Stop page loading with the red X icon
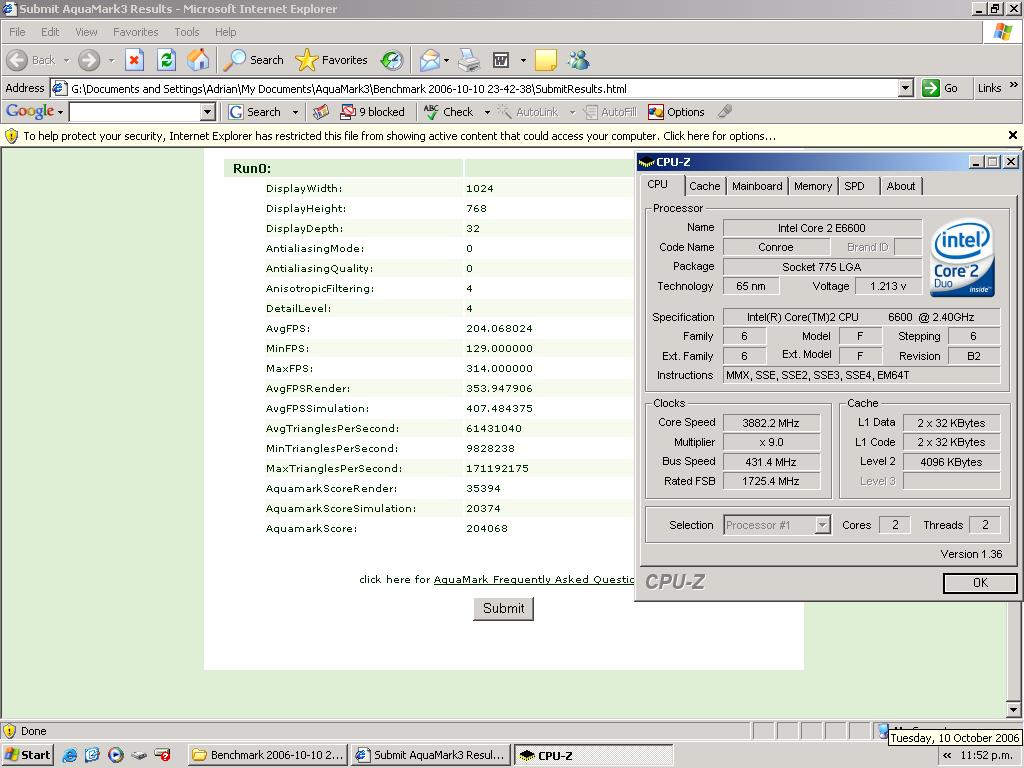Screen dimensions: 1024x768 pyautogui.click(x=134, y=60)
